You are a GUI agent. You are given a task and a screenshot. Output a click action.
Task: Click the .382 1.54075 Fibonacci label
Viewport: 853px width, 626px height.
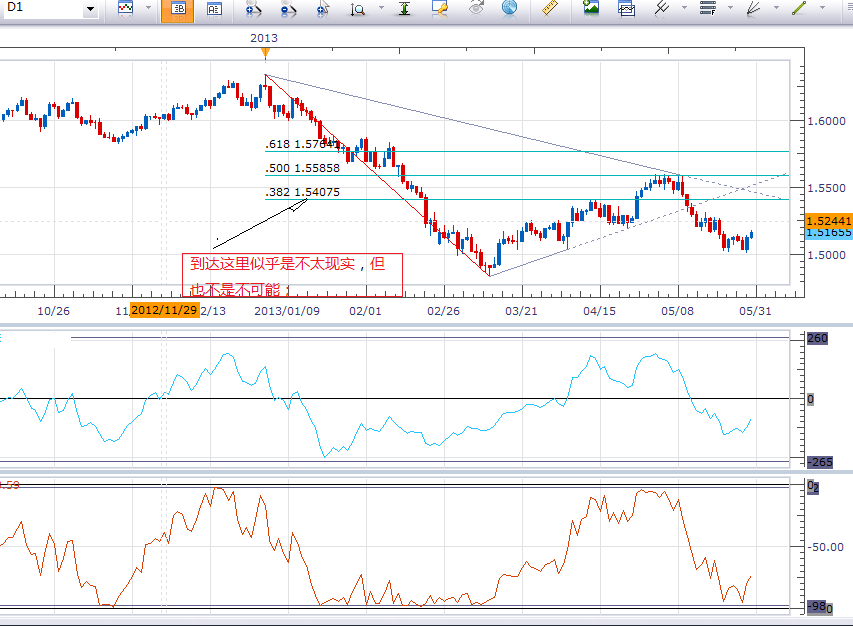point(302,192)
